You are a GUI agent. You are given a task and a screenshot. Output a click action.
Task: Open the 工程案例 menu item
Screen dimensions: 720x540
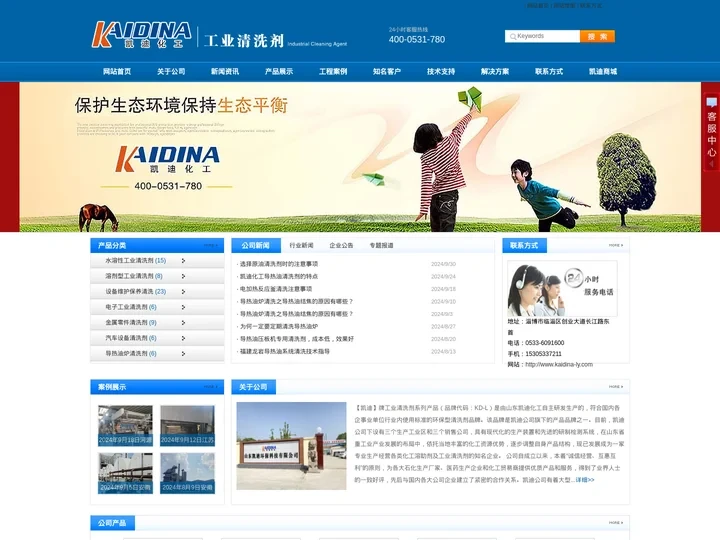[333, 72]
